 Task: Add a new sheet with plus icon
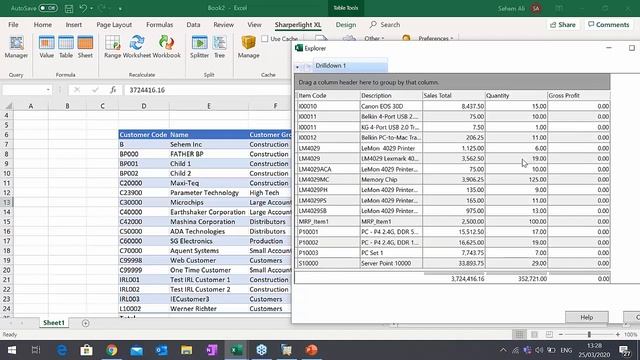point(85,323)
